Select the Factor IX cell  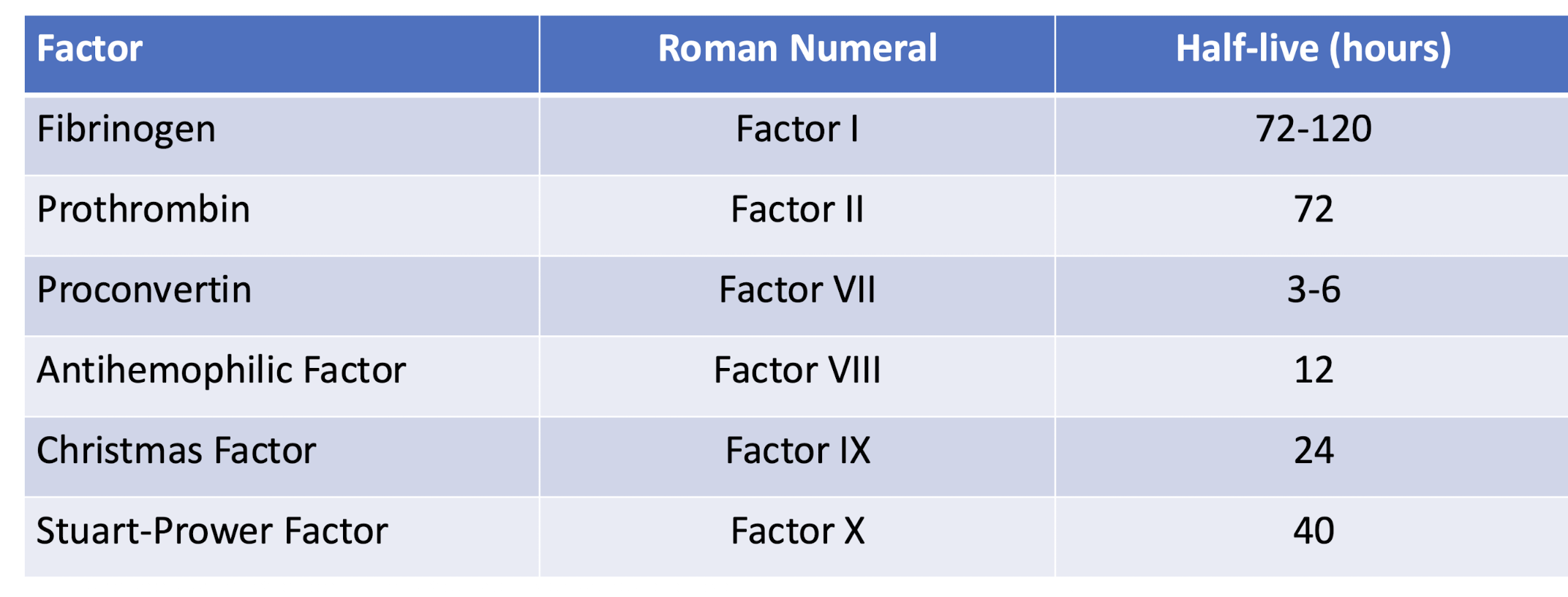coord(796,451)
